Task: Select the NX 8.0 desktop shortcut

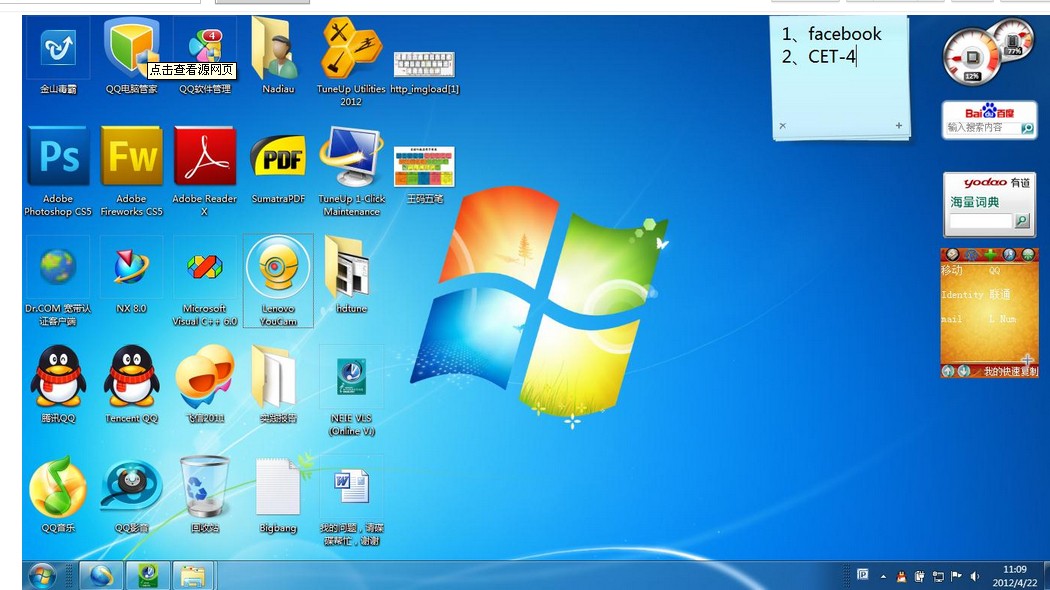Action: [x=131, y=268]
